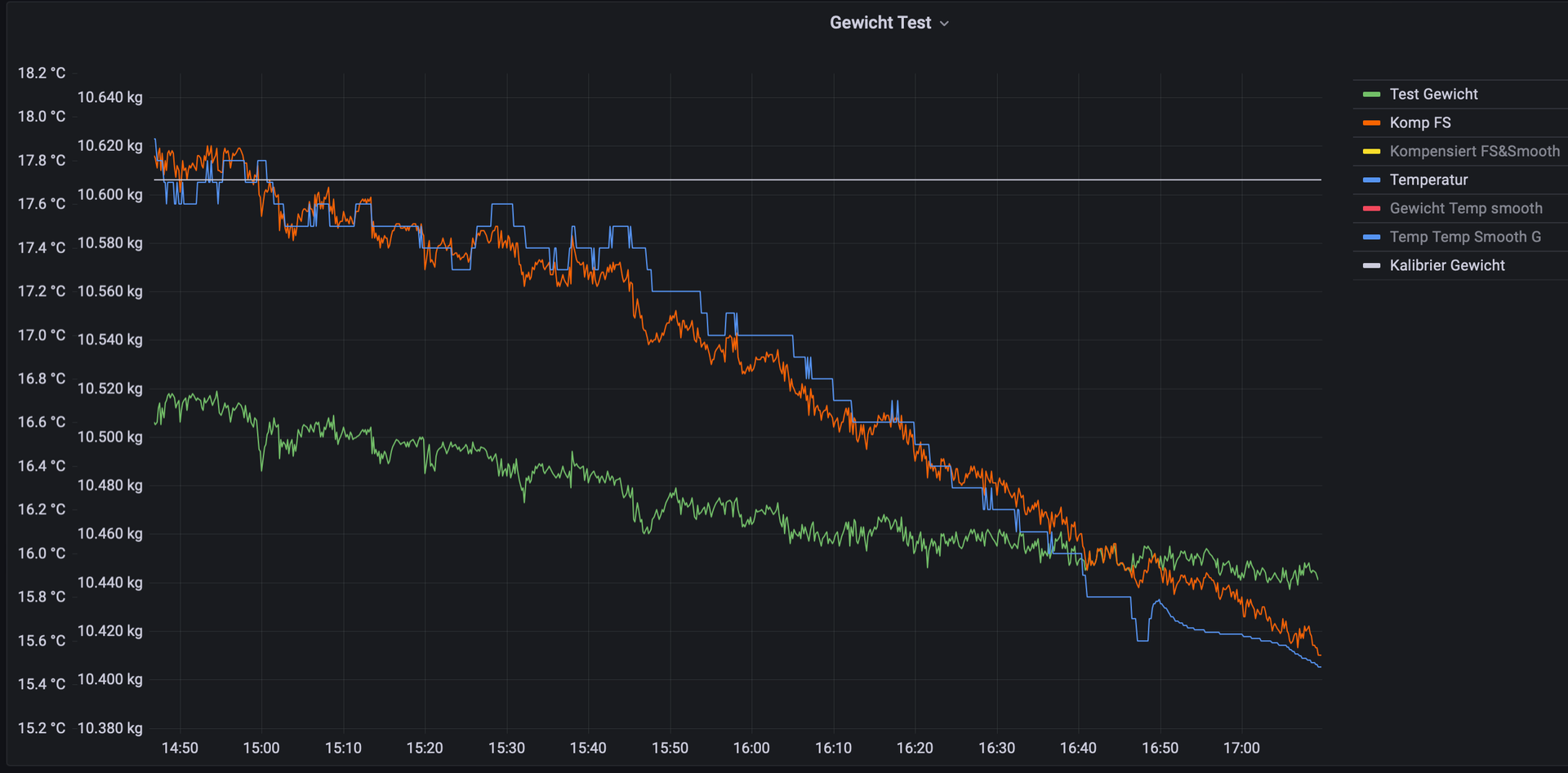This screenshot has height=773, width=1568.
Task: Click yellow color marker for Kompensiert FS&Smooth
Action: pos(1371,152)
